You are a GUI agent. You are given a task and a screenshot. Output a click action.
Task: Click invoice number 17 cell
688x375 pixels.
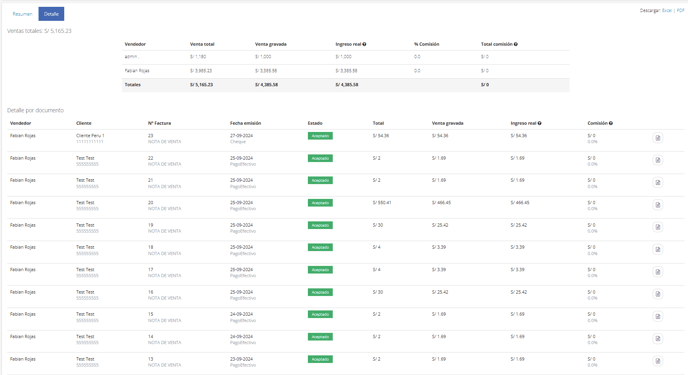[150, 270]
